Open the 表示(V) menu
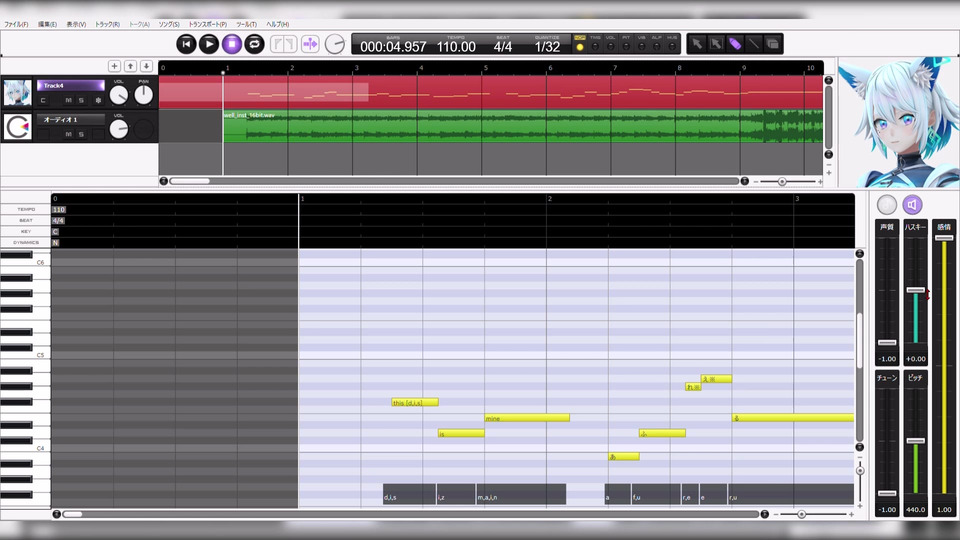 pyautogui.click(x=76, y=24)
